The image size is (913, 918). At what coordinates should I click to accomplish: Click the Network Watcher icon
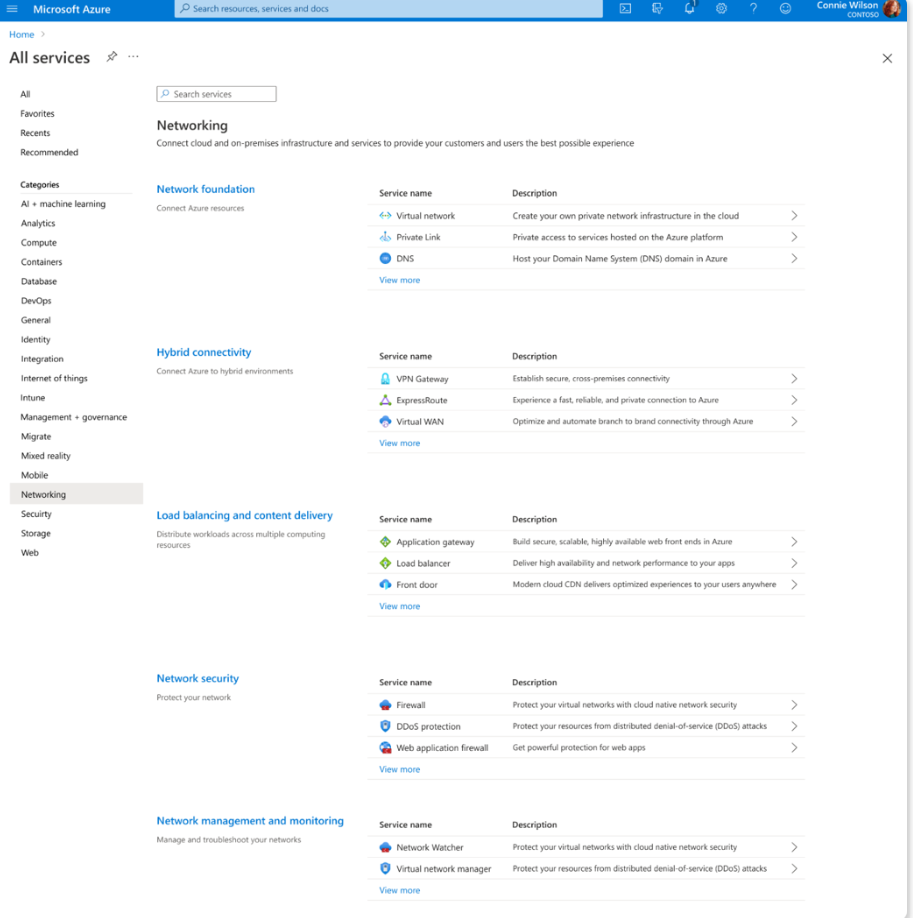coord(385,847)
